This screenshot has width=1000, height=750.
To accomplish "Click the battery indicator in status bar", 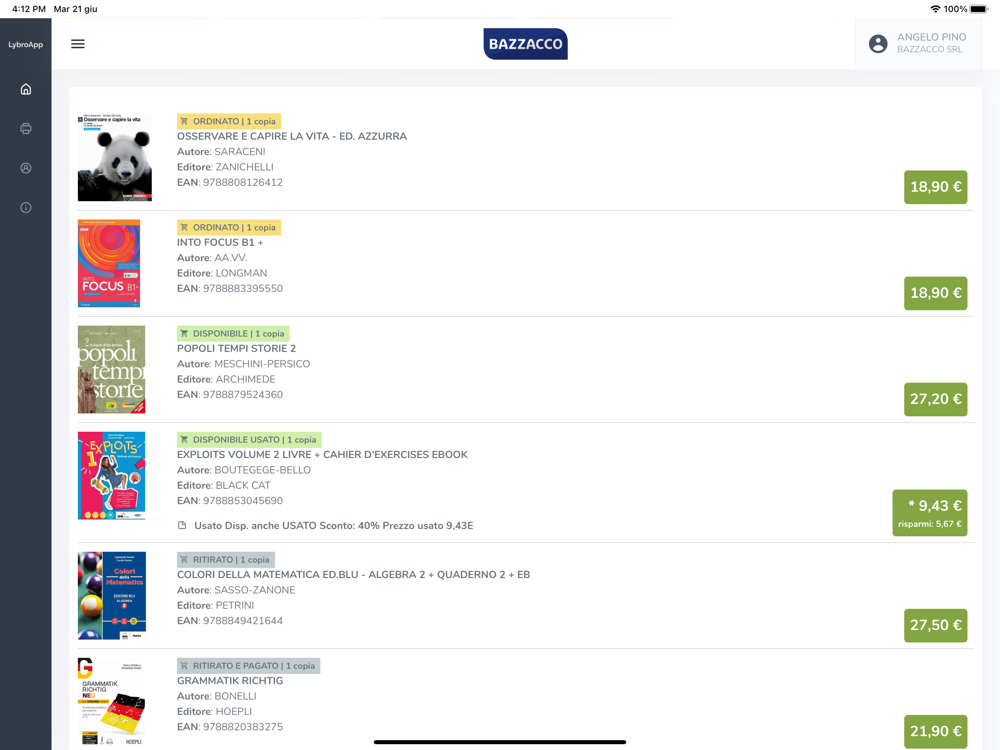I will point(979,9).
